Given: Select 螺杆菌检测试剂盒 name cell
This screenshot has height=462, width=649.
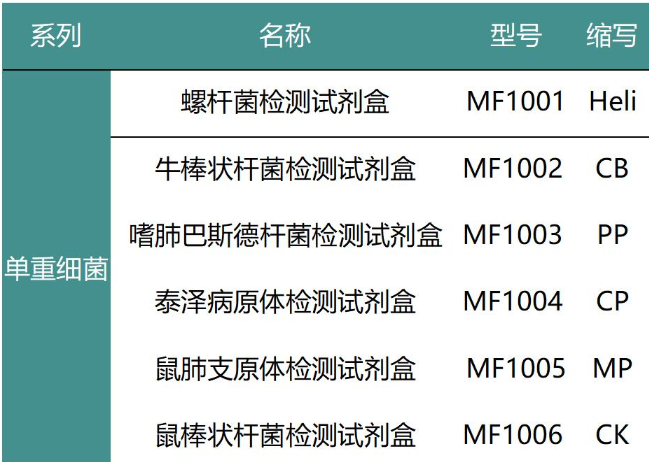Looking at the screenshot, I should click(x=285, y=102).
